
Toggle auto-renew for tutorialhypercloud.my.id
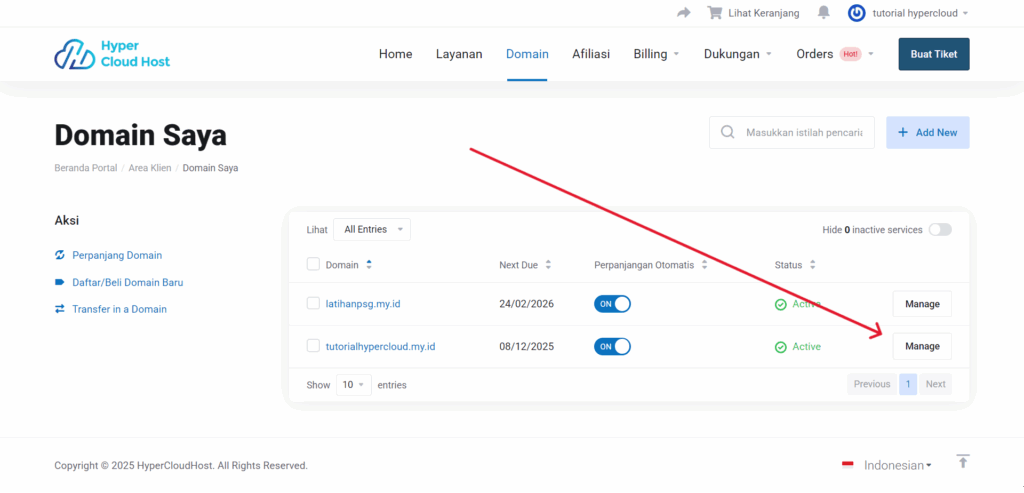[612, 347]
